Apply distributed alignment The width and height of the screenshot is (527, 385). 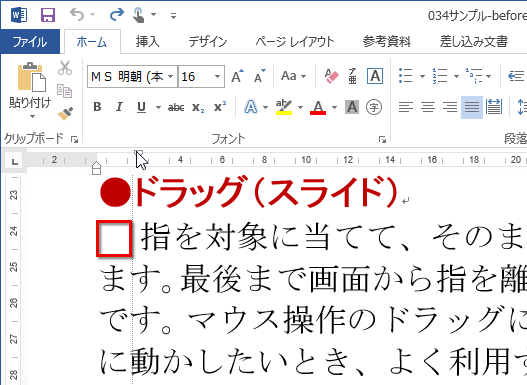point(494,107)
